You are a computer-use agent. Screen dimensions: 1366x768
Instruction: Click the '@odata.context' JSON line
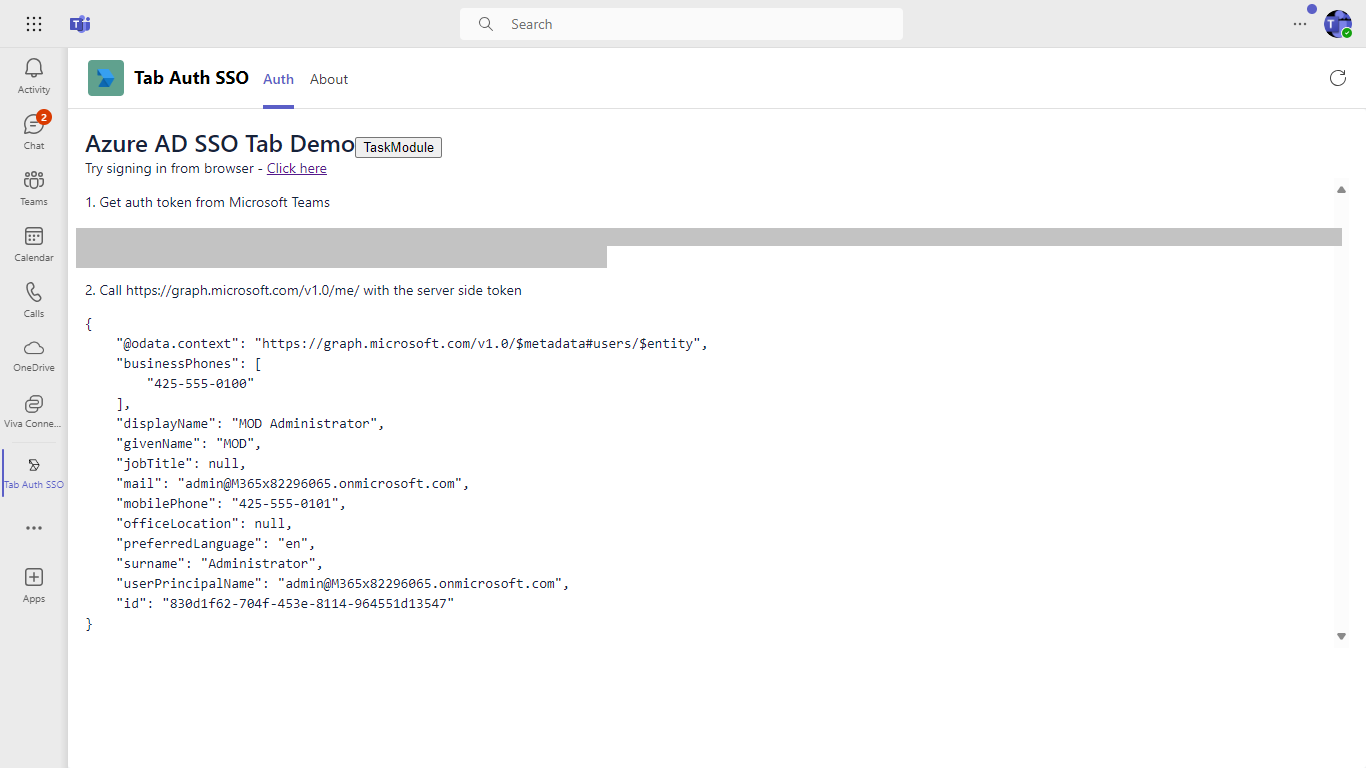(x=412, y=343)
